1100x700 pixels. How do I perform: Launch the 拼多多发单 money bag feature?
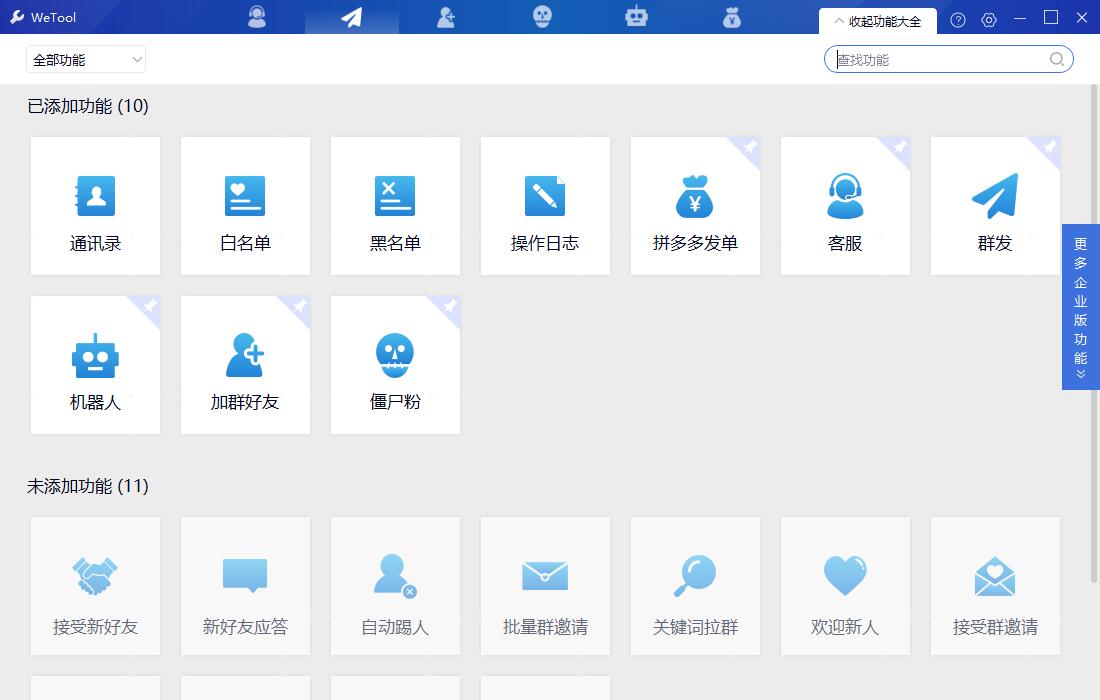coord(695,206)
